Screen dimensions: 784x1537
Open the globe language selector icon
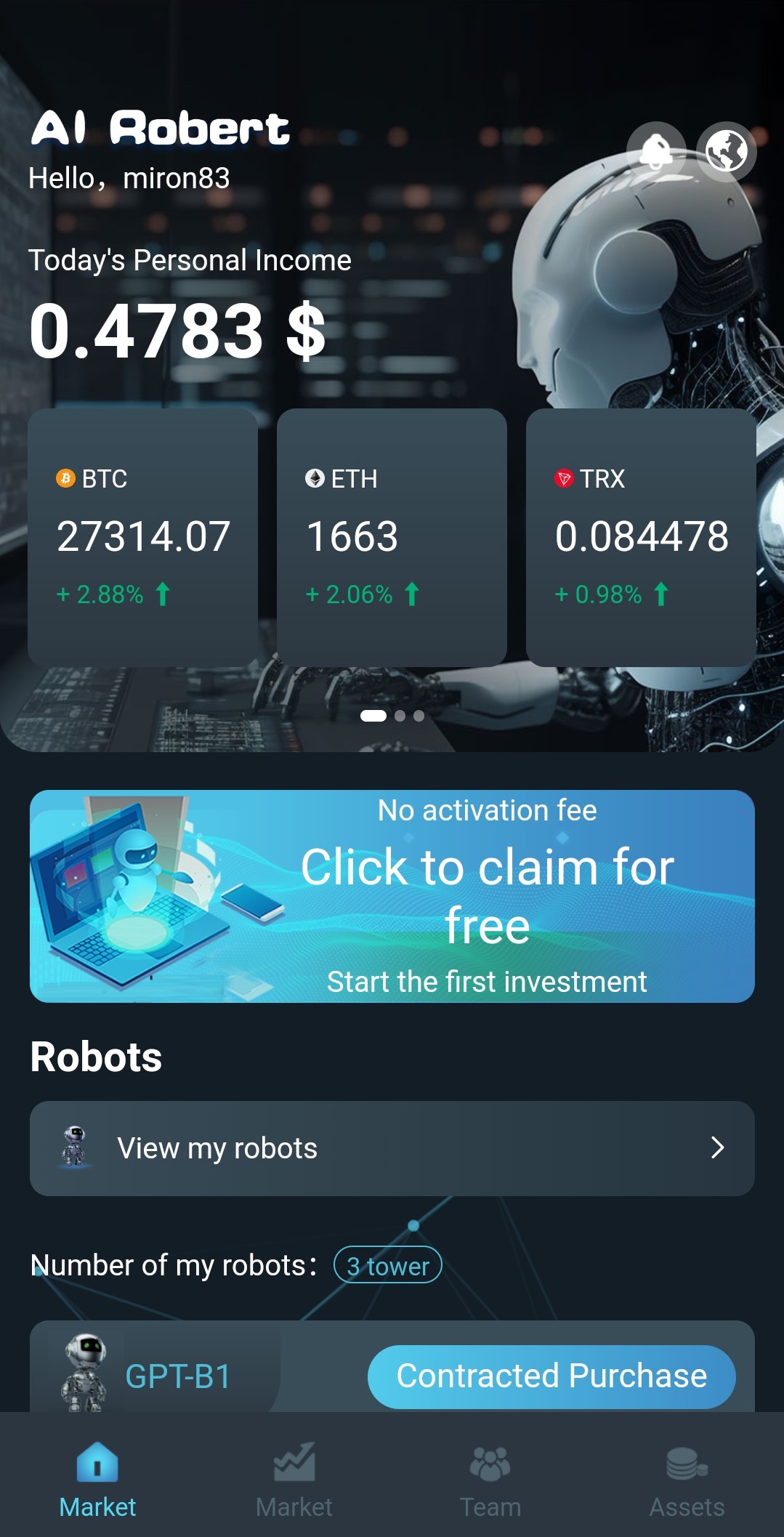coord(727,151)
